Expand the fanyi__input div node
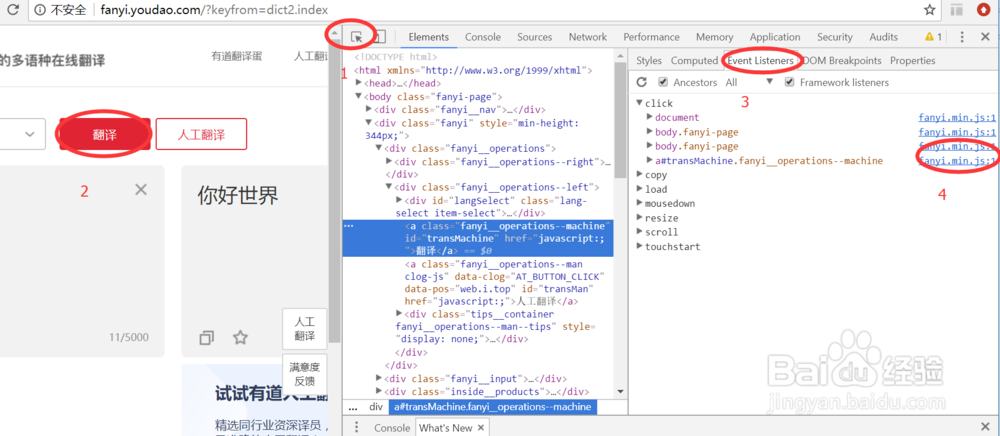Viewport: 1000px width, 436px height. pyautogui.click(x=379, y=379)
